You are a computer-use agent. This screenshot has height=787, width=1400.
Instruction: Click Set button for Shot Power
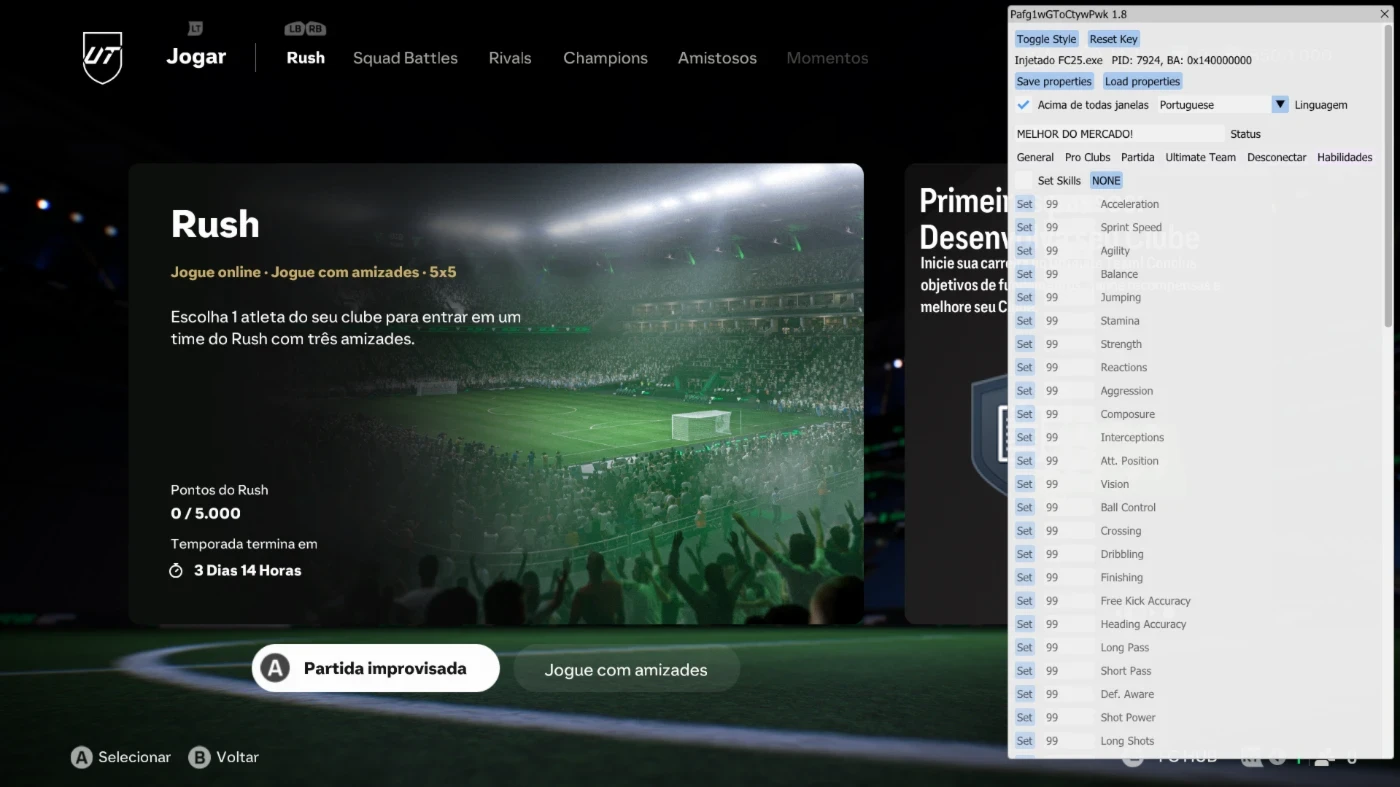click(1024, 717)
